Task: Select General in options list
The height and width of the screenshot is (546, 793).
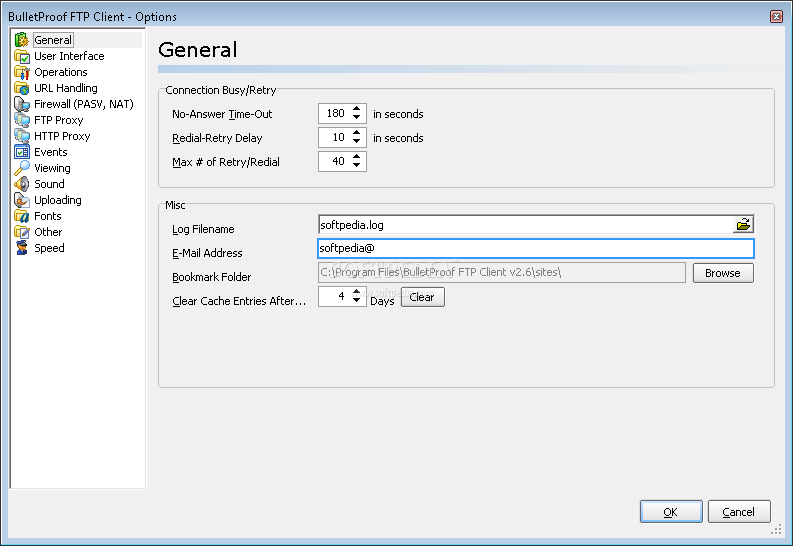Action: click(x=53, y=40)
